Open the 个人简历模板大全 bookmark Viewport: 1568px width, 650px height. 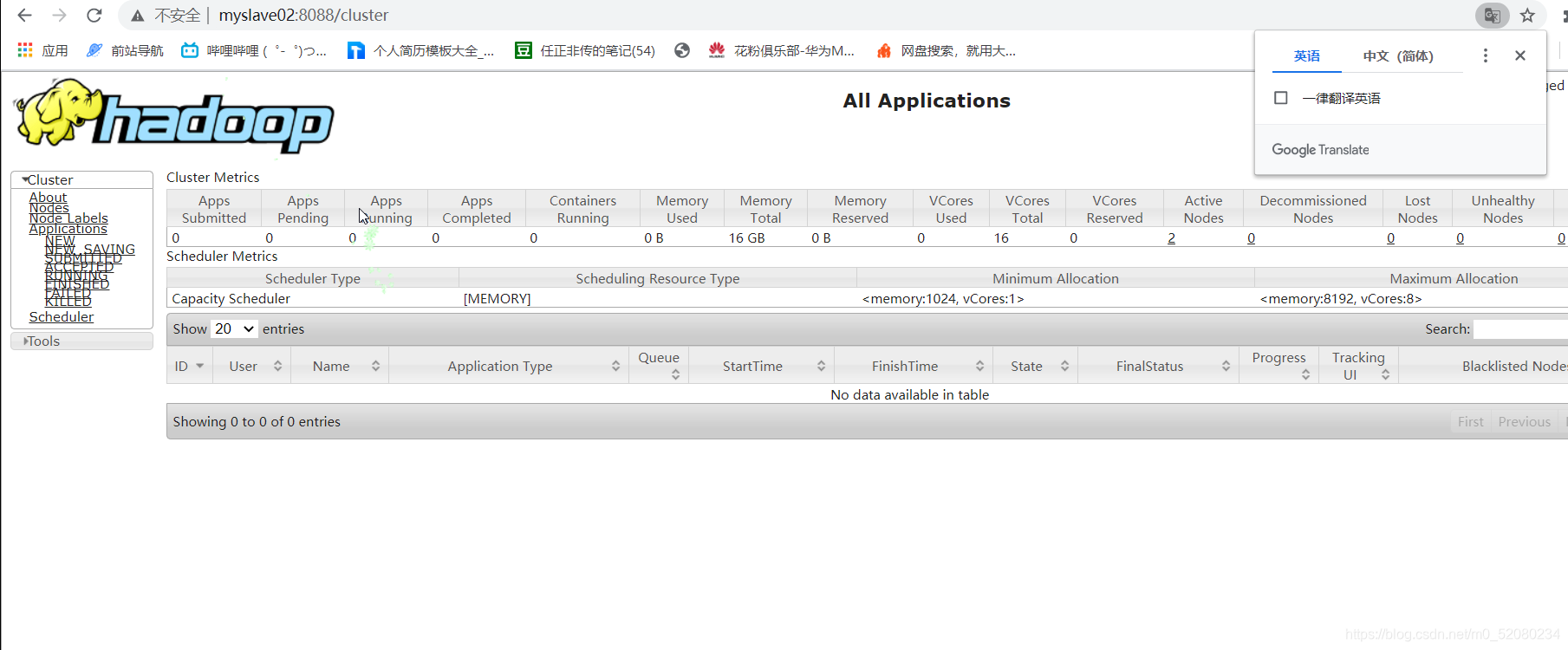pos(421,50)
